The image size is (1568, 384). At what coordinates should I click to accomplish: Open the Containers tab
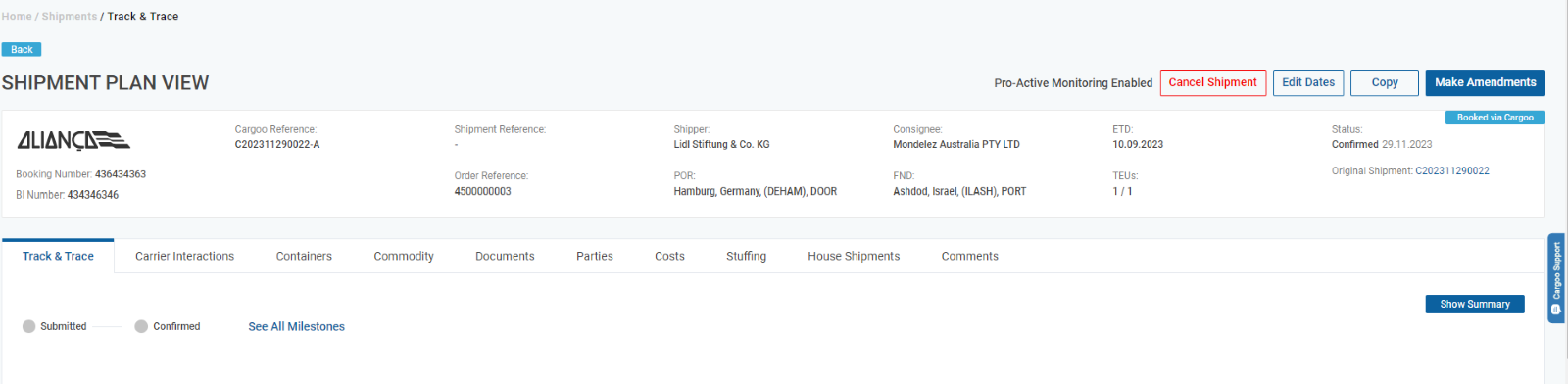[304, 257]
